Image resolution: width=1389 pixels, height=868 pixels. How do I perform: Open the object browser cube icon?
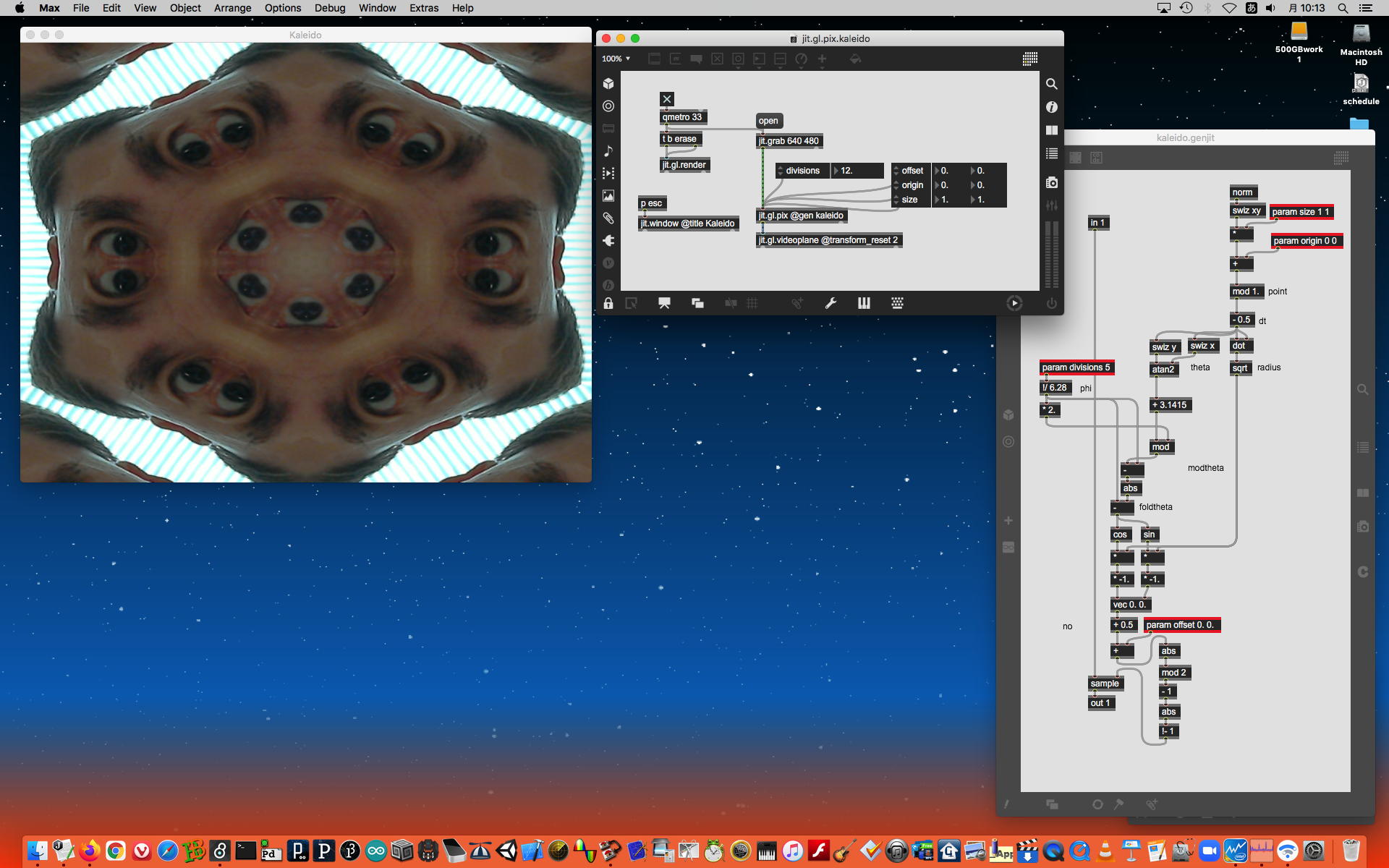(608, 84)
